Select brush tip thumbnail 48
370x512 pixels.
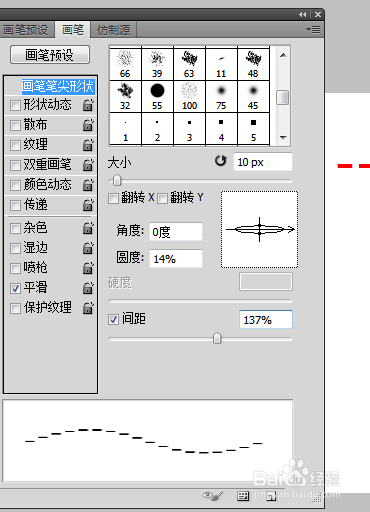click(x=253, y=64)
